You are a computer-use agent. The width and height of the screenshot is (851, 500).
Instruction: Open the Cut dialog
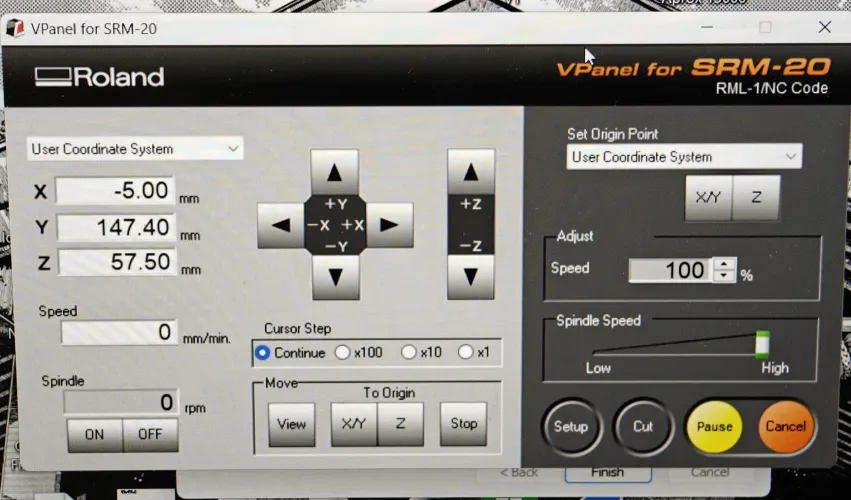pyautogui.click(x=643, y=427)
